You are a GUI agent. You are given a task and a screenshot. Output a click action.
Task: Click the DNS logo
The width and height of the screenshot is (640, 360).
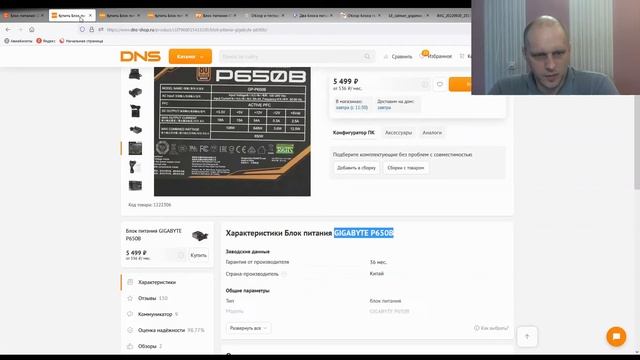pyautogui.click(x=140, y=56)
